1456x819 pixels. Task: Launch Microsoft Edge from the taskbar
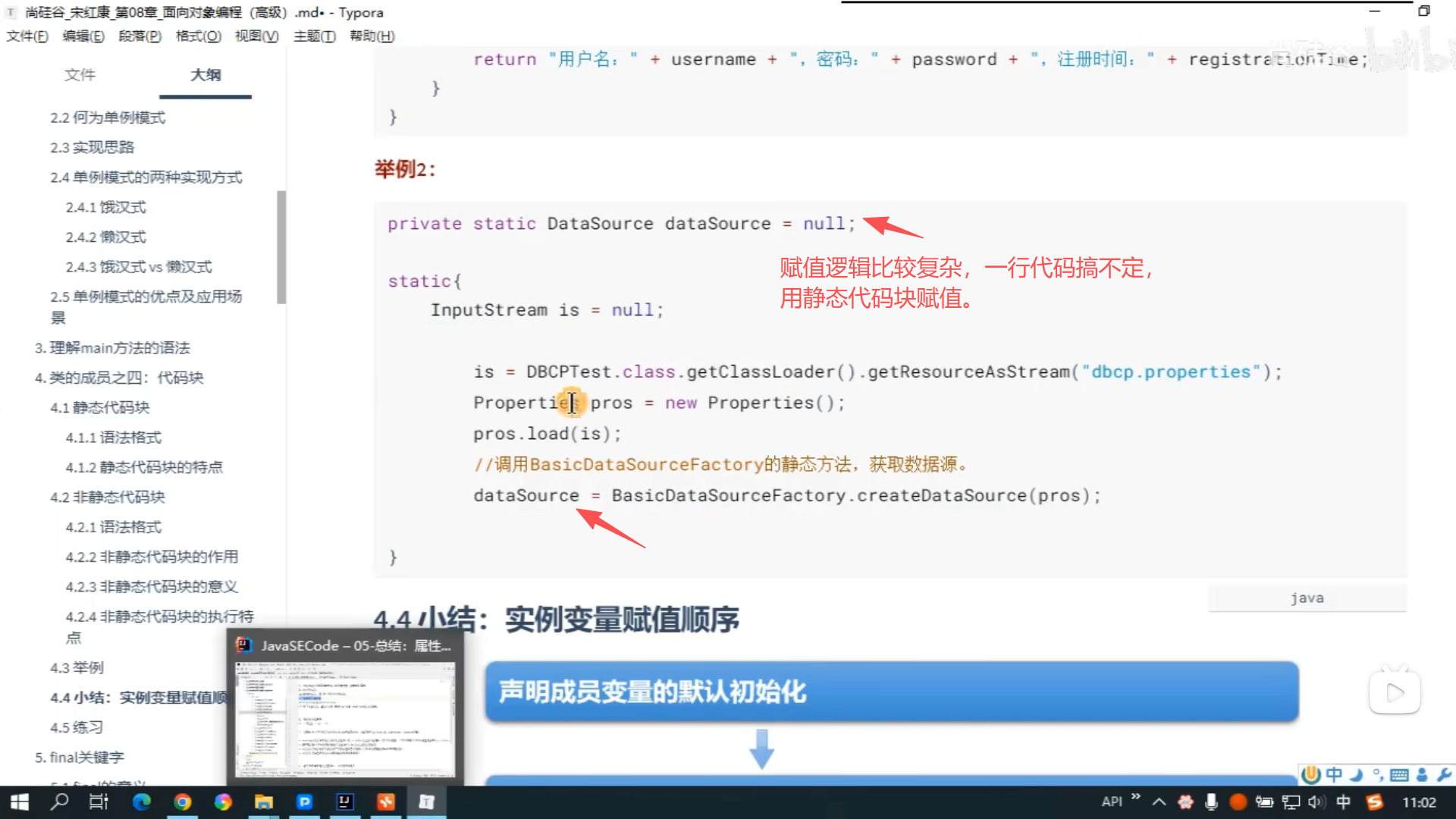pyautogui.click(x=142, y=802)
